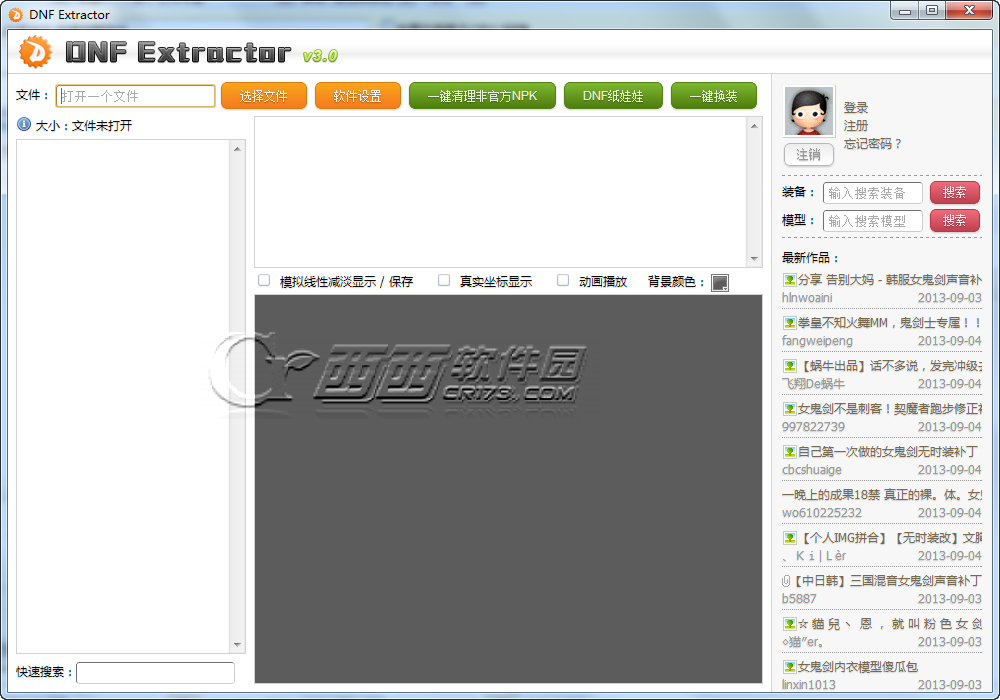Open post 女鬼剑不是刺客！契魔者跑步修正

click(890, 409)
